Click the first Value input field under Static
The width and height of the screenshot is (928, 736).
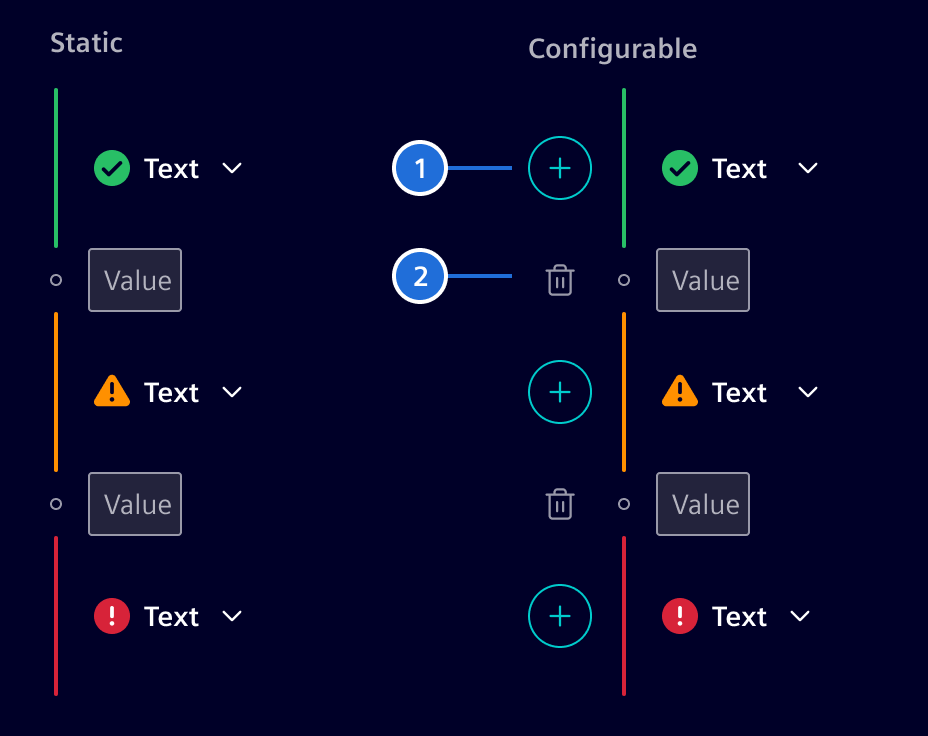[134, 280]
